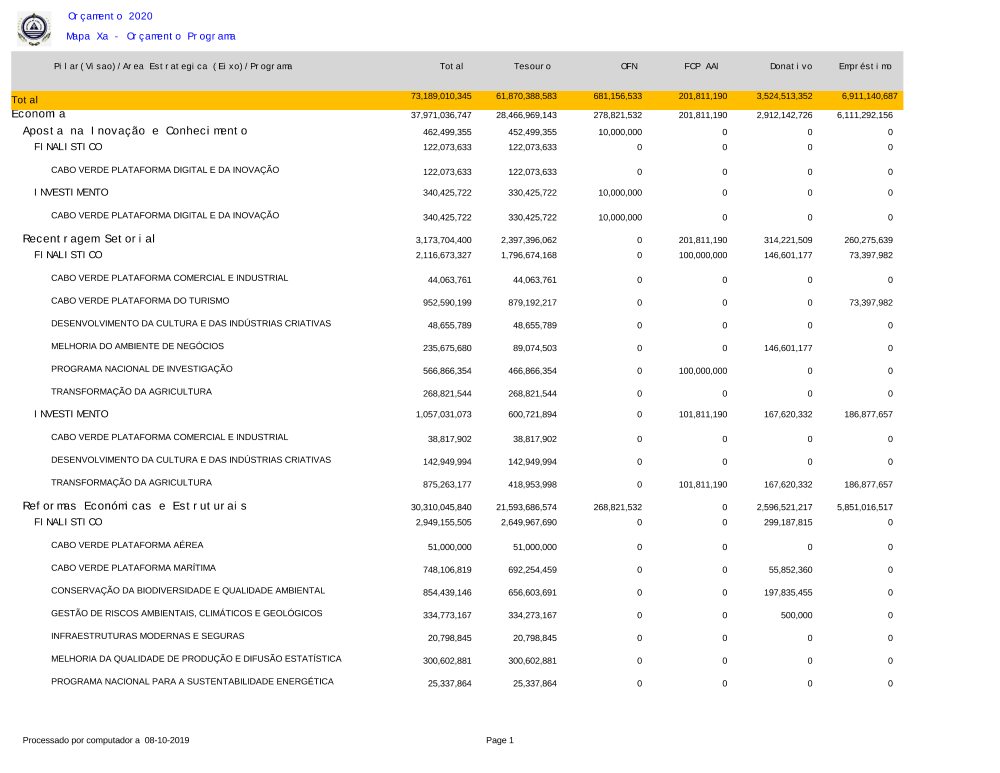The height and width of the screenshot is (773, 1000).
Task: Click the 'Mapa Xa - Orçamento Programa' subtitle
Action: (150, 36)
